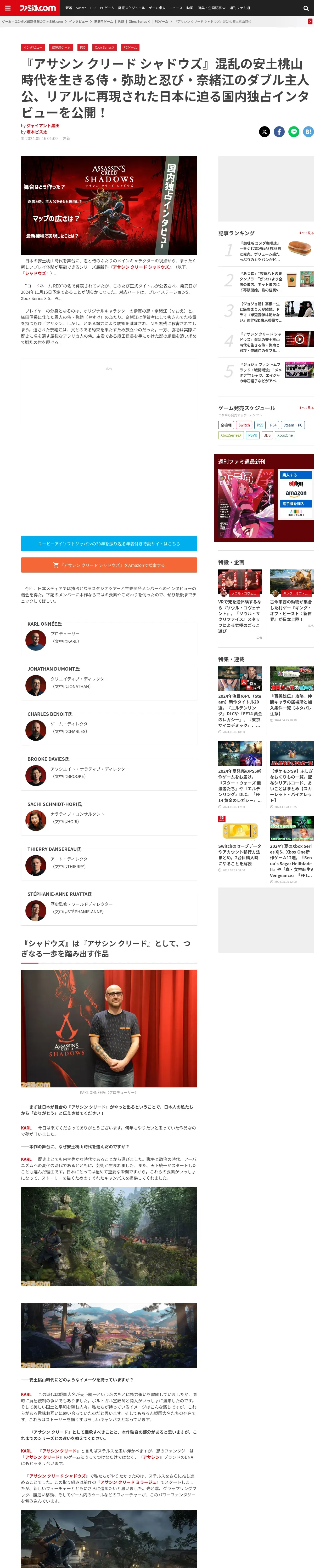Click Stéphanie-Anne Ruatta's round profile photo

pyautogui.click(x=36, y=910)
